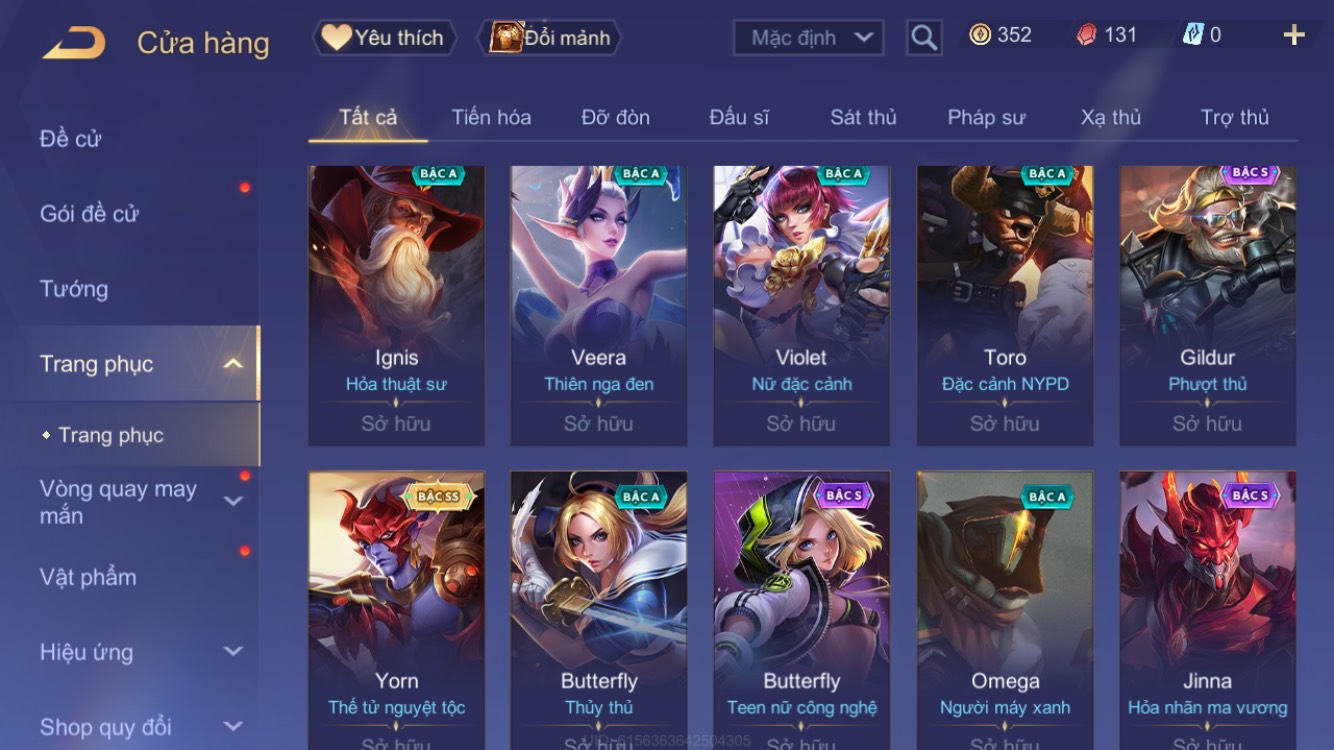Open the Yêu thích heart favorites
Screen dimensions: 1334x750
385,38
